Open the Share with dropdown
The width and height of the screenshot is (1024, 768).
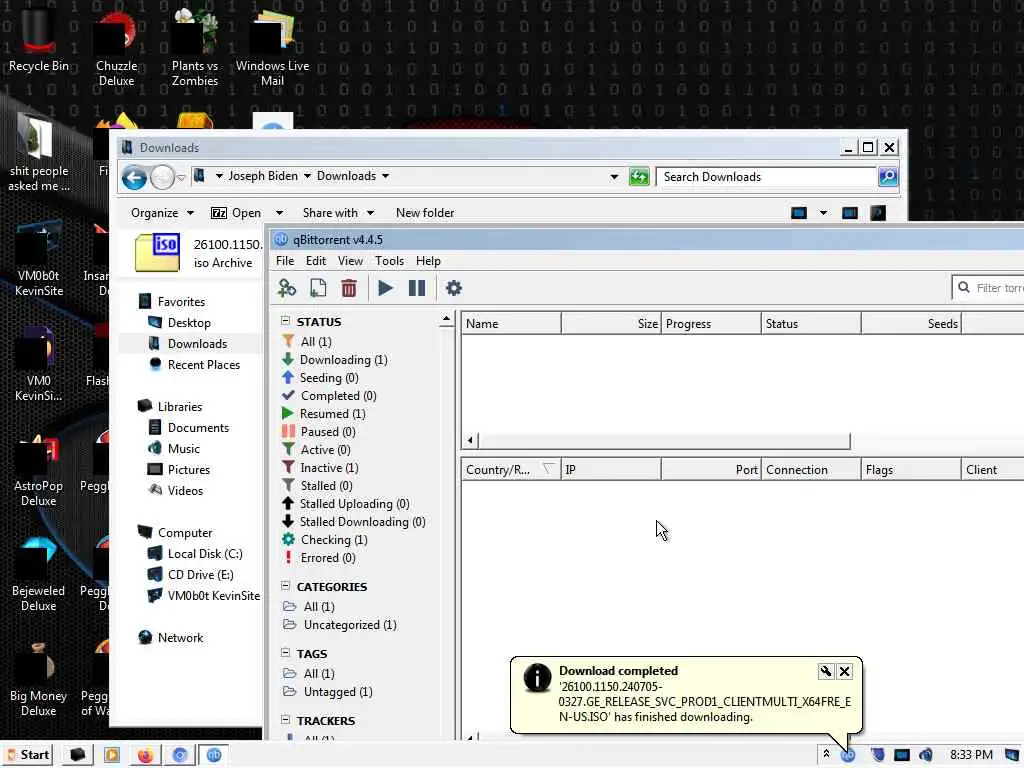(x=338, y=213)
